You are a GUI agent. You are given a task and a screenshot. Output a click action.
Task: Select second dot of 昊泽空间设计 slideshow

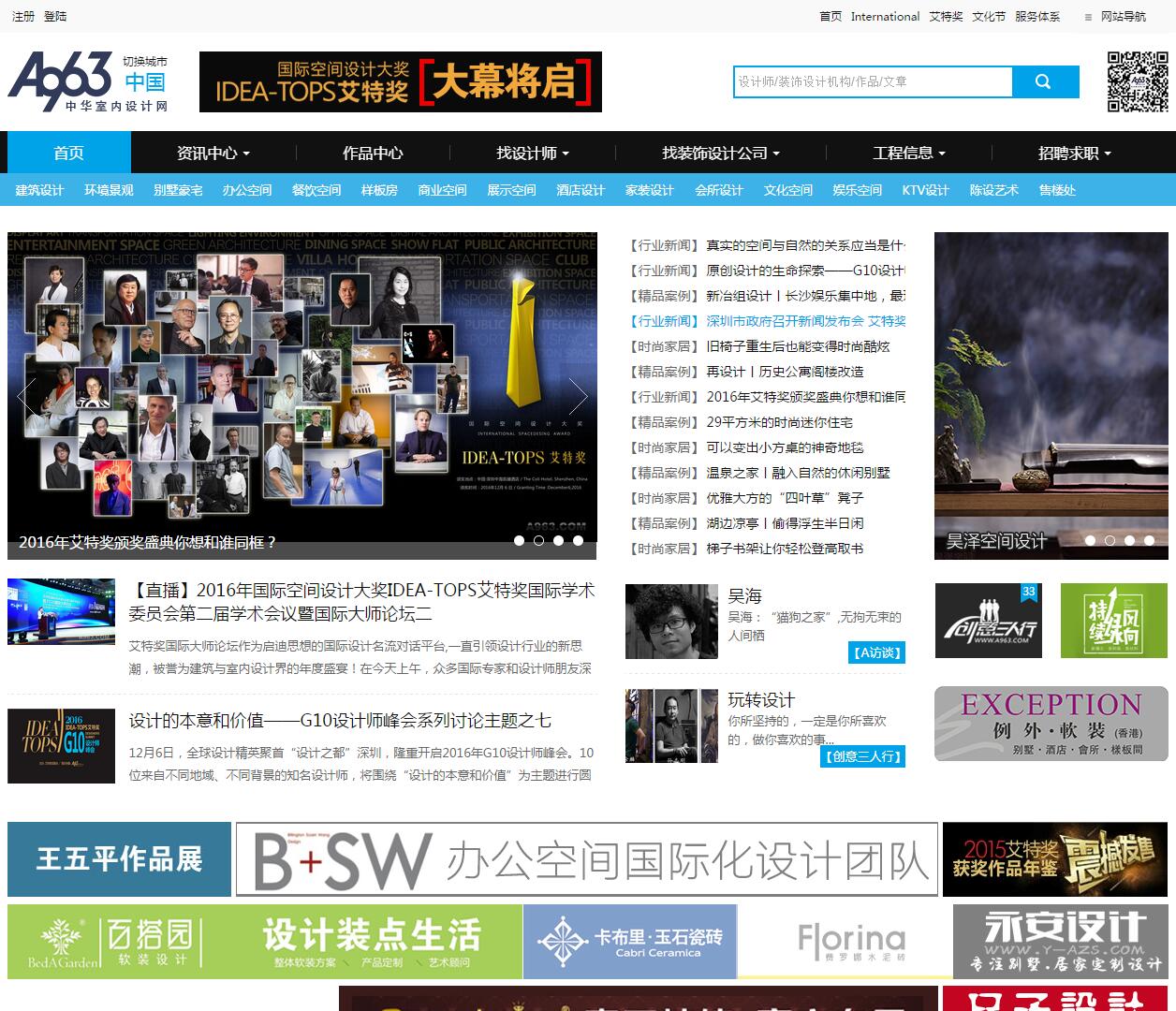1110,540
